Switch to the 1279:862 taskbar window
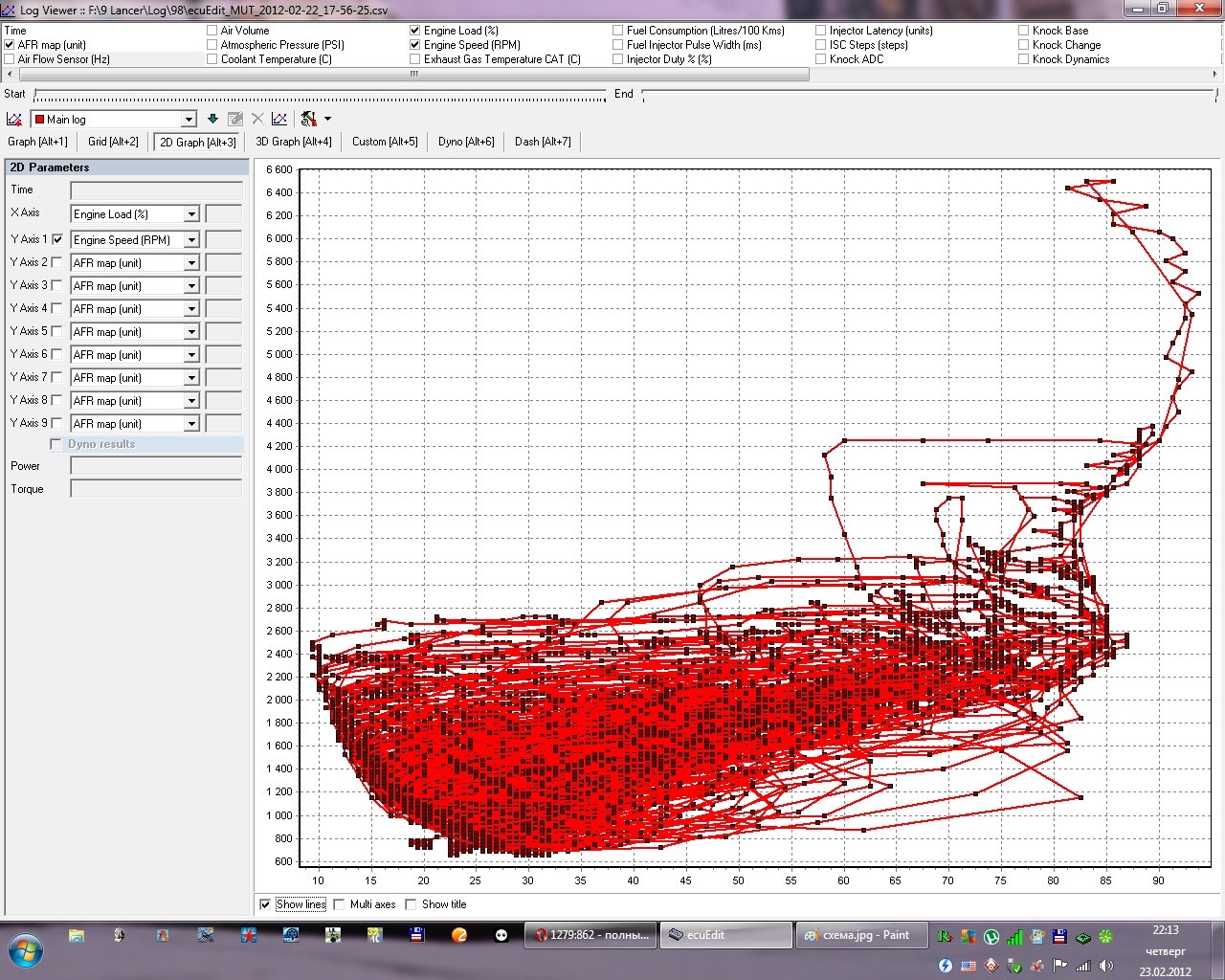1225x980 pixels. (590, 935)
